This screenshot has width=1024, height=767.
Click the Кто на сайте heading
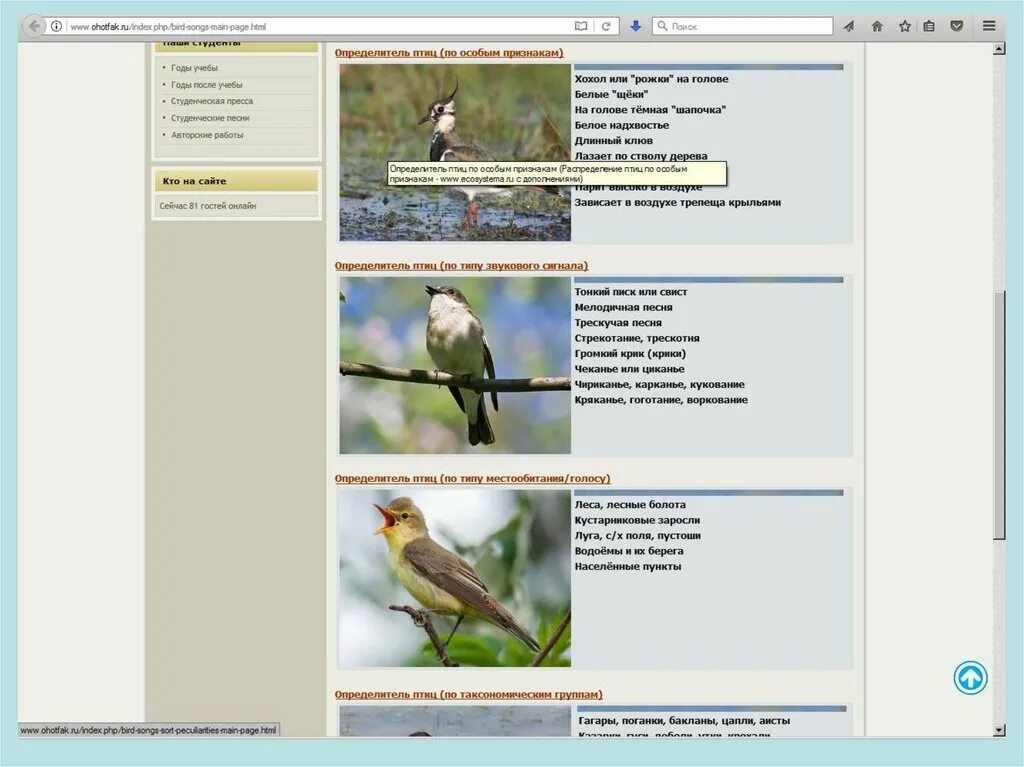[x=194, y=182]
